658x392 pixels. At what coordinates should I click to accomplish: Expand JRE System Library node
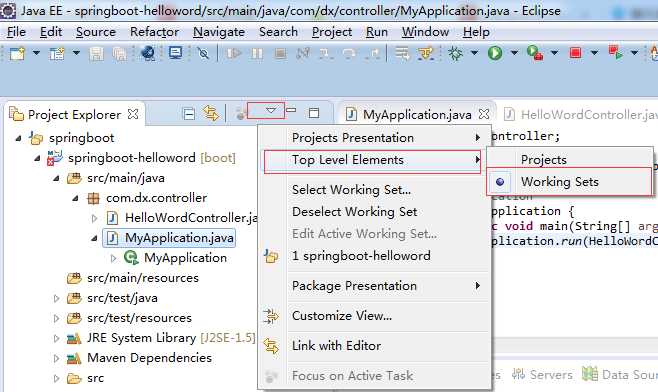pyautogui.click(x=56, y=338)
